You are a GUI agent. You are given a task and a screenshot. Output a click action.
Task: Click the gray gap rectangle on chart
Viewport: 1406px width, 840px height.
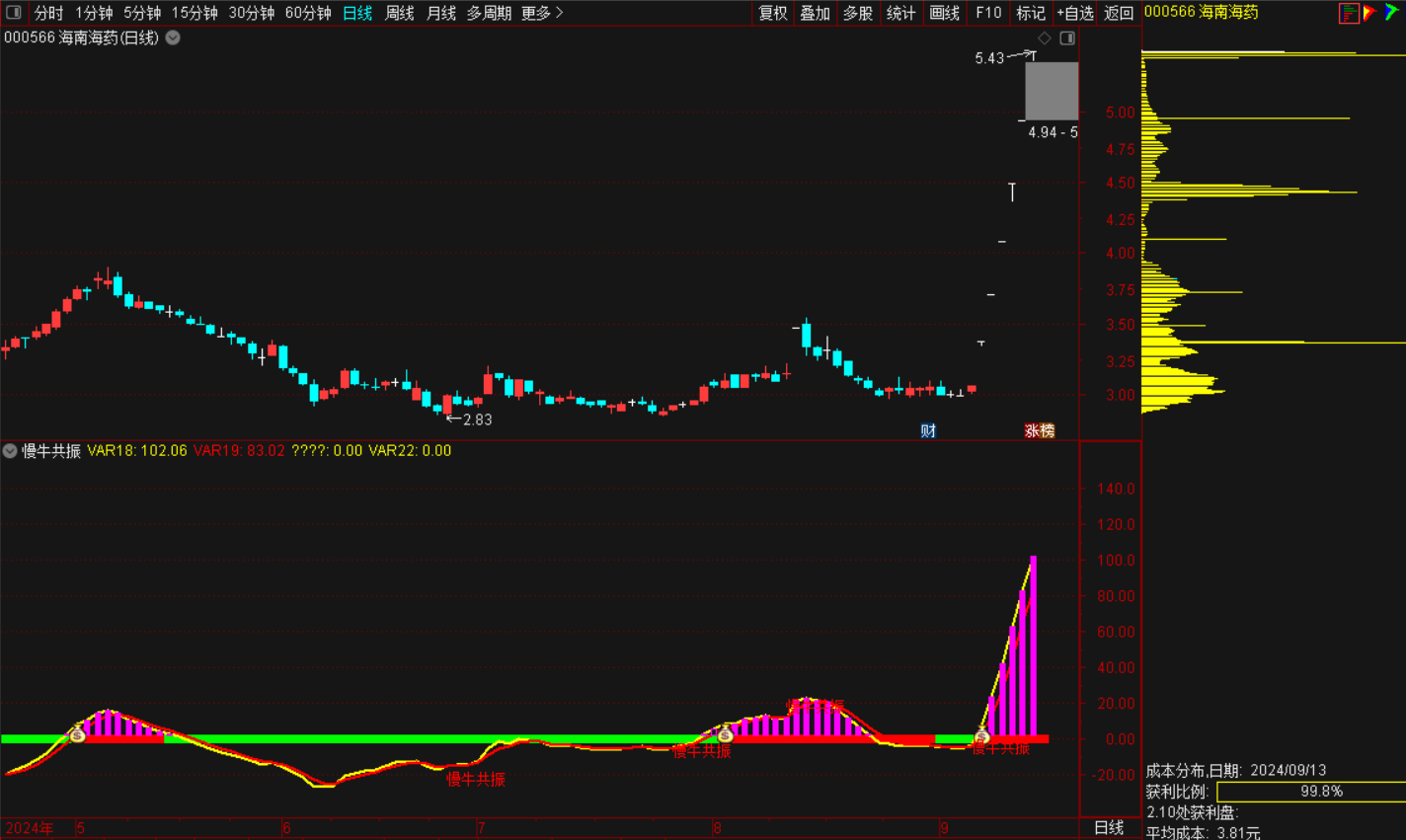point(1052,91)
